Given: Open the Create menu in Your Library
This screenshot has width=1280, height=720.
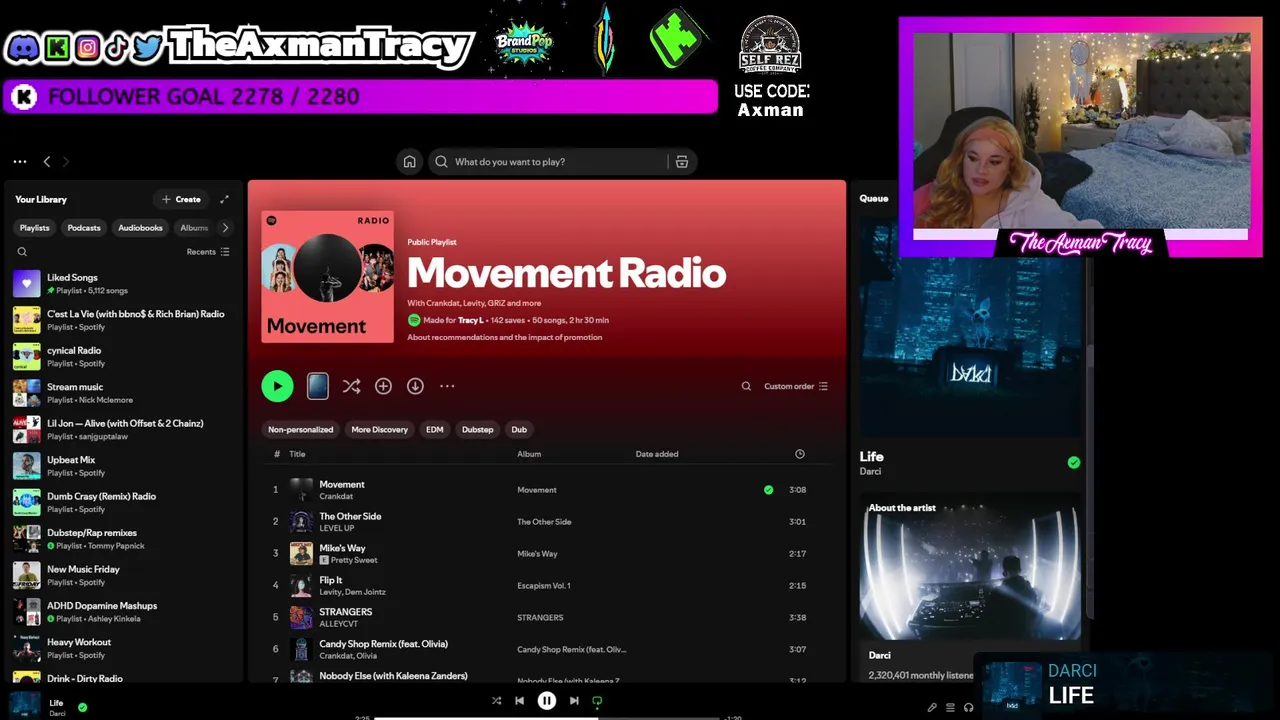Looking at the screenshot, I should [x=181, y=199].
